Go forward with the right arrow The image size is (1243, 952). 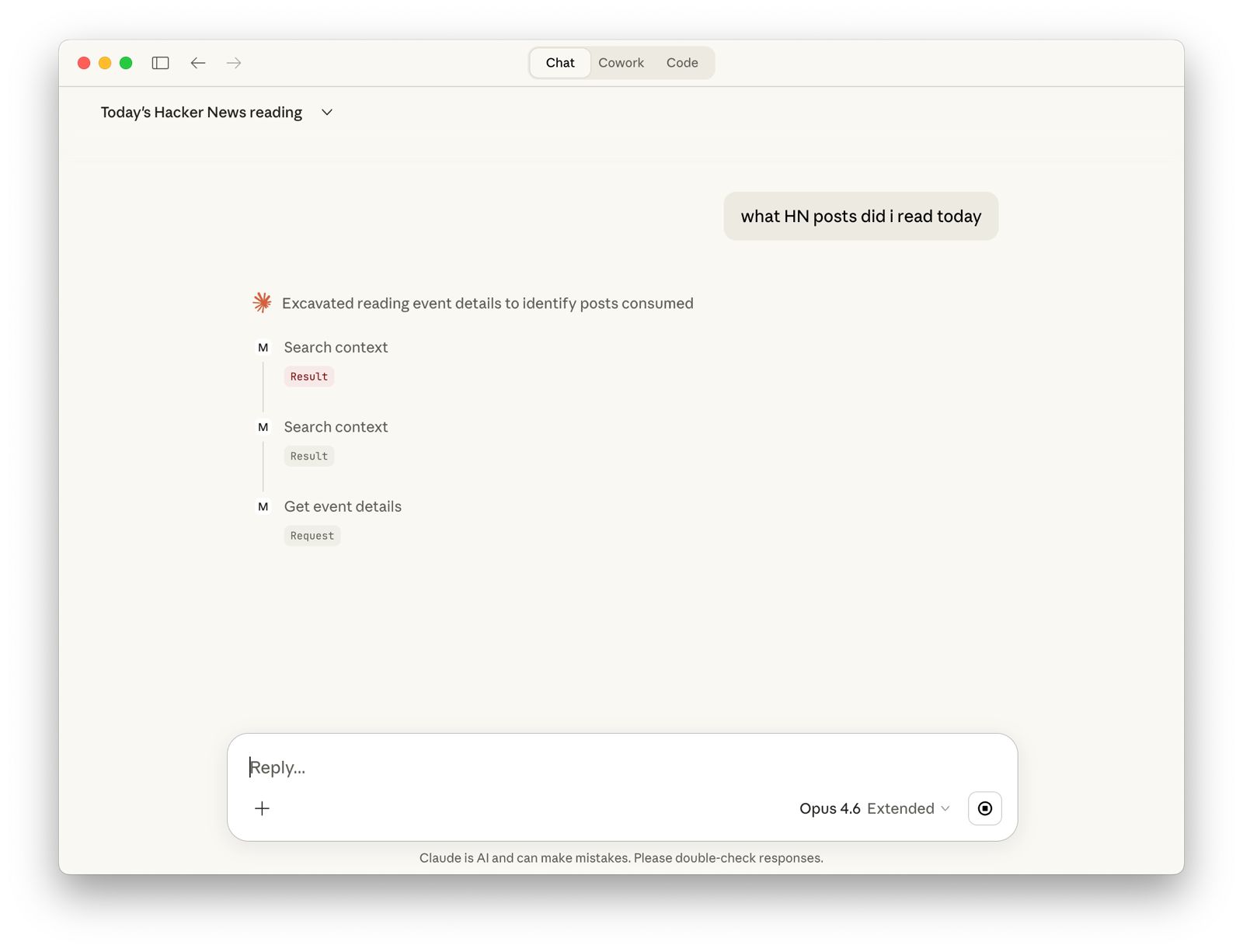coord(234,63)
